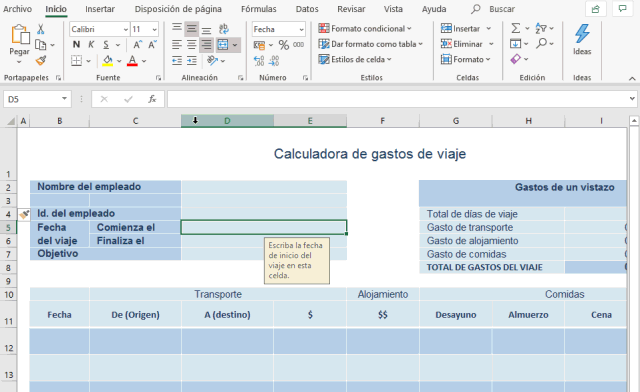Apply percent style icon
This screenshot has height=392, width=640.
284,45
